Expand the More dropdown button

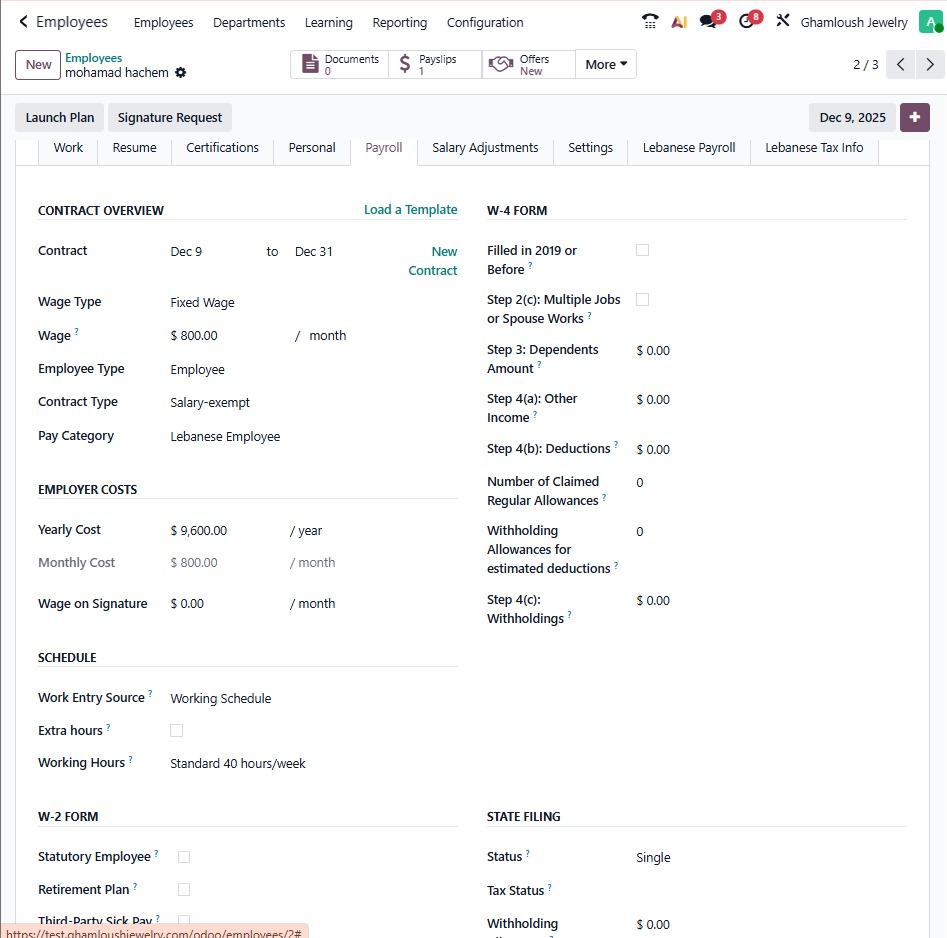(606, 65)
